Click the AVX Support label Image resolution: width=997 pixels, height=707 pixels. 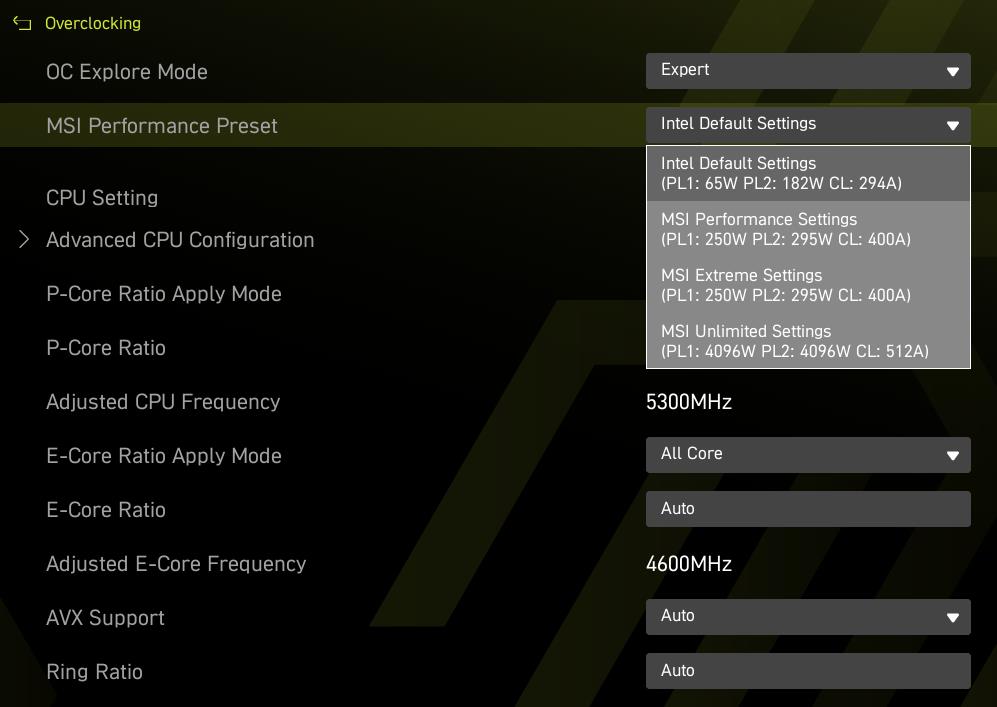pyautogui.click(x=105, y=618)
